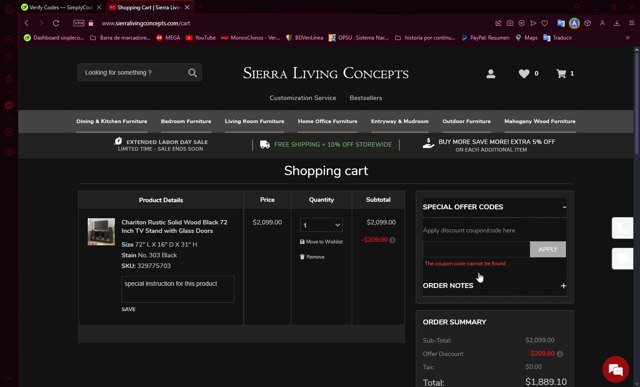Click the translate extension icon
This screenshot has height=387, width=640.
[561, 23]
